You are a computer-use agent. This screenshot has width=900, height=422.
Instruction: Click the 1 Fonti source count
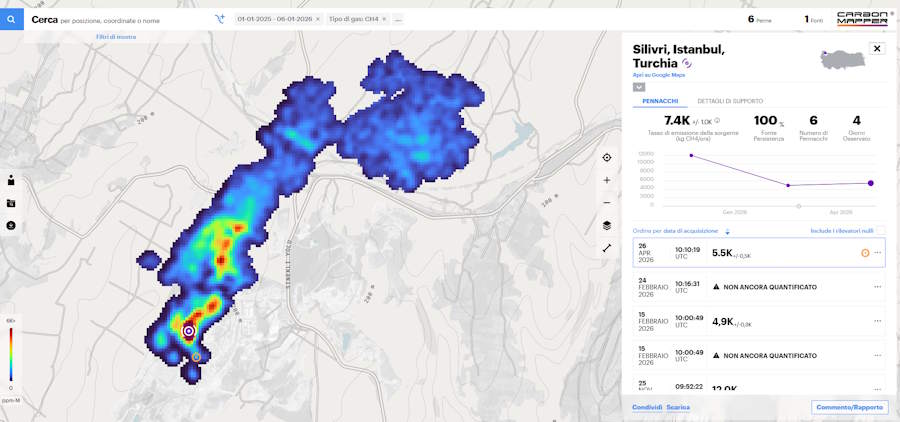(x=814, y=19)
